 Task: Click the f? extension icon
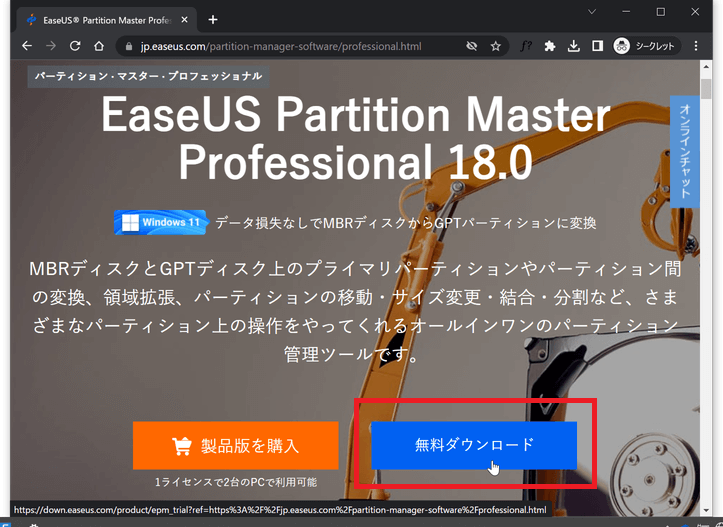[526, 46]
